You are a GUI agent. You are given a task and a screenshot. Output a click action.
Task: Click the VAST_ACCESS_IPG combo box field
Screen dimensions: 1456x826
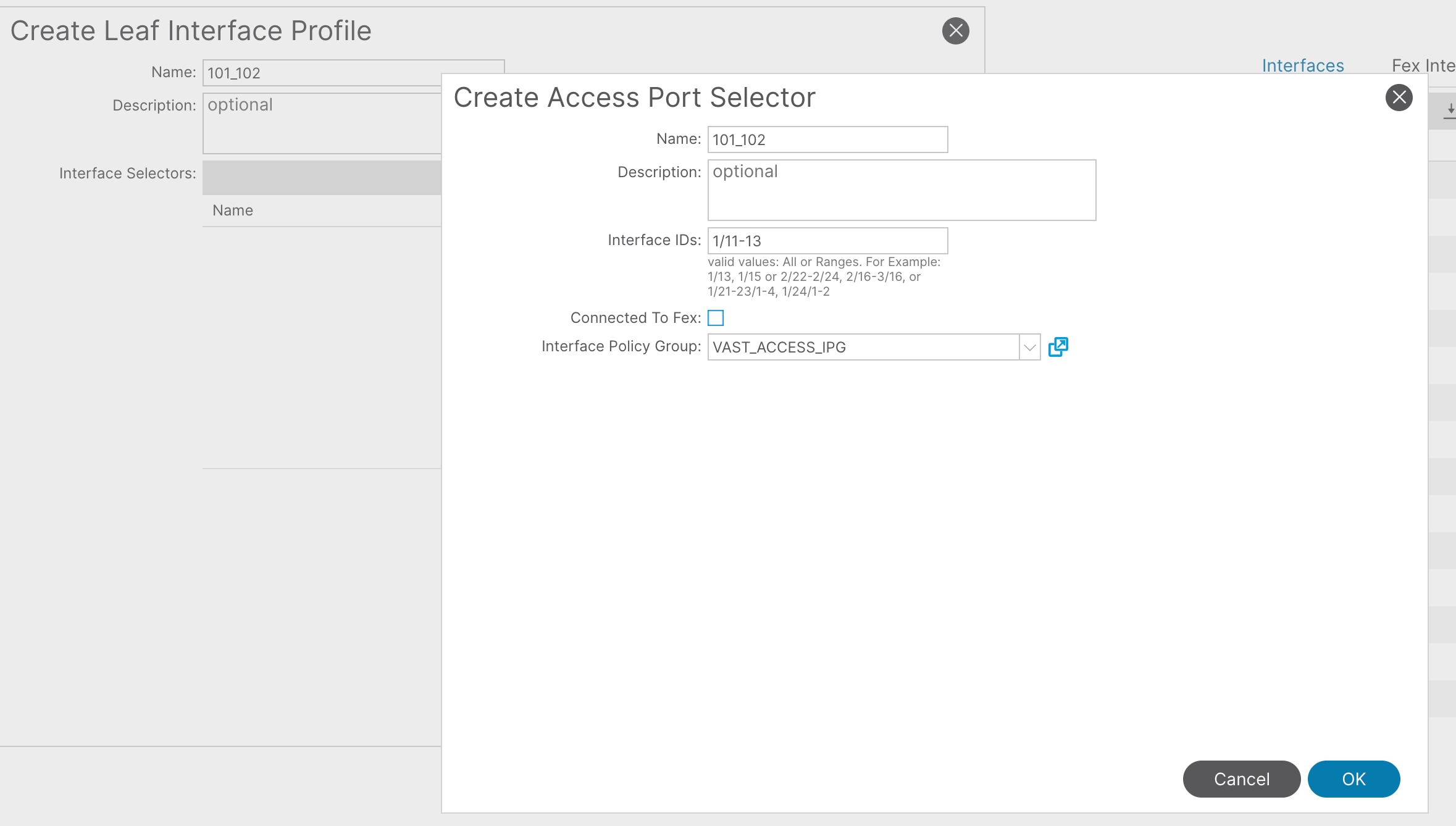coord(863,348)
